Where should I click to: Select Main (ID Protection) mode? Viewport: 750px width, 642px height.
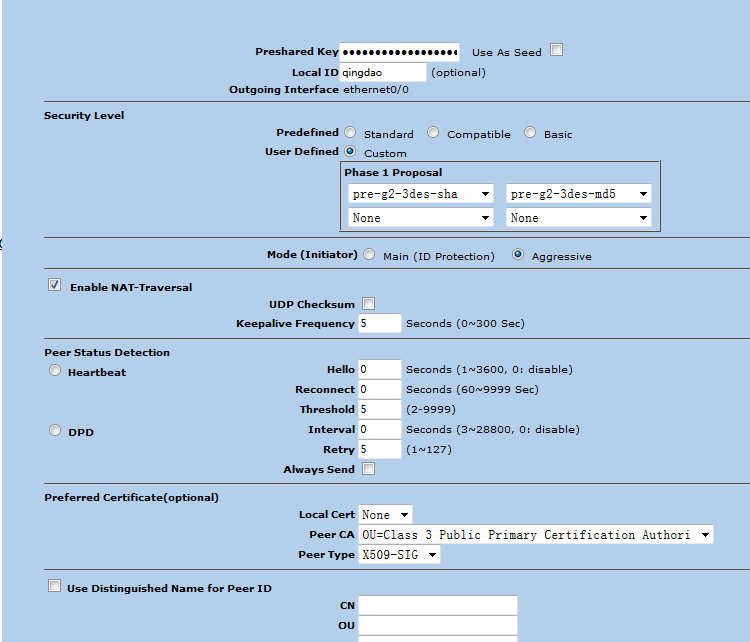[x=369, y=254]
